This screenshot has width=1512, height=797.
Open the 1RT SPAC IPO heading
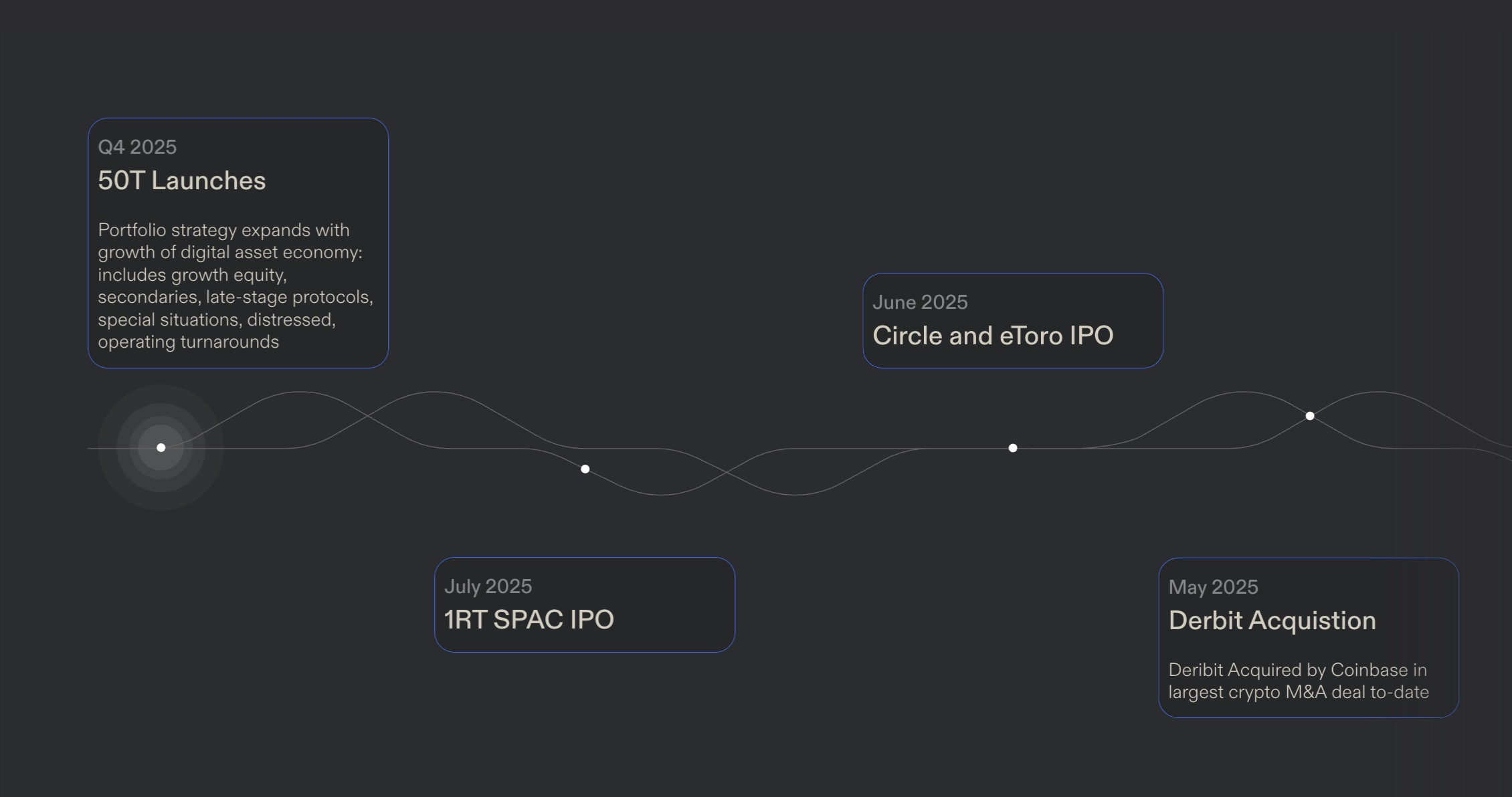(529, 619)
